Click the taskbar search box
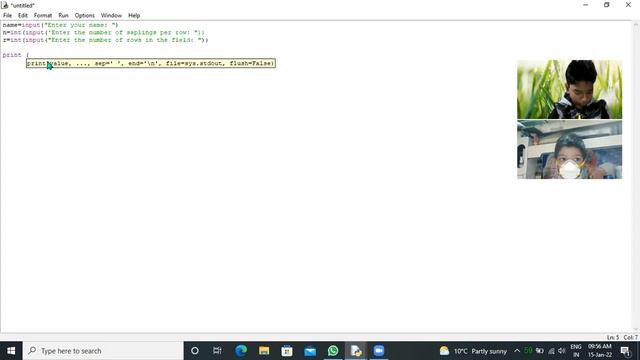 coord(103,351)
